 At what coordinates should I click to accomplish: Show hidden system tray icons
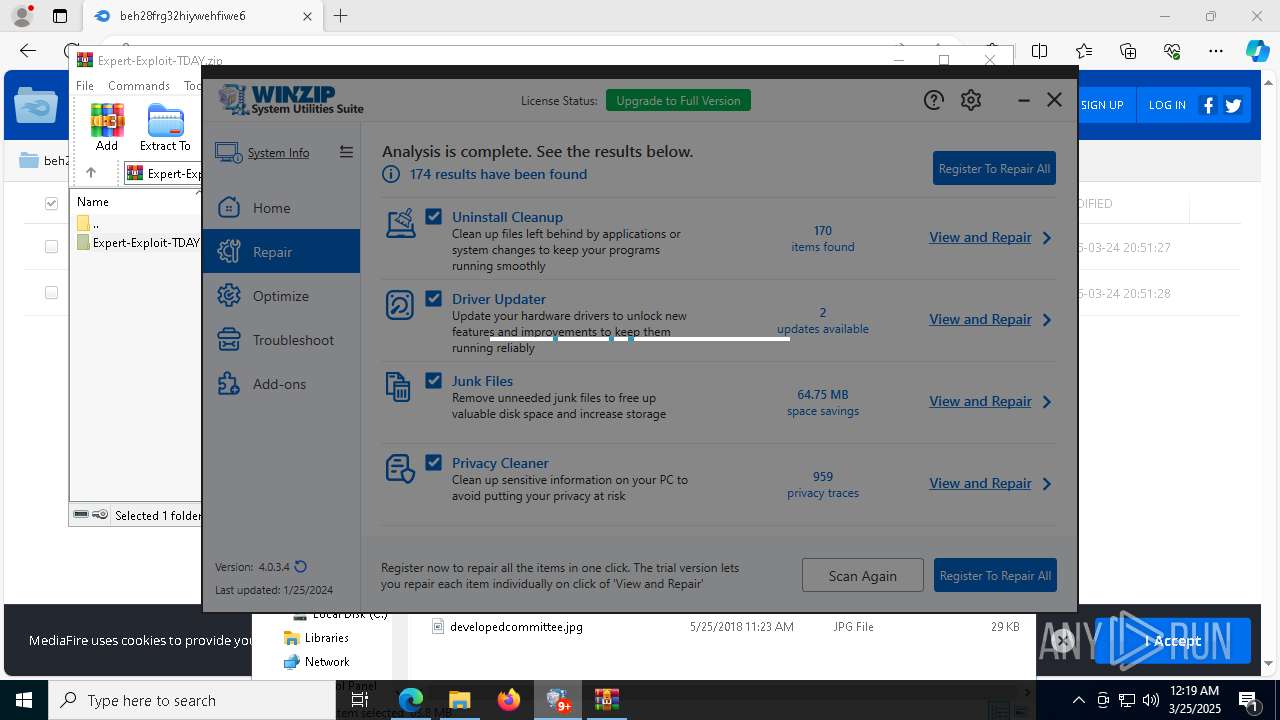coord(1078,700)
